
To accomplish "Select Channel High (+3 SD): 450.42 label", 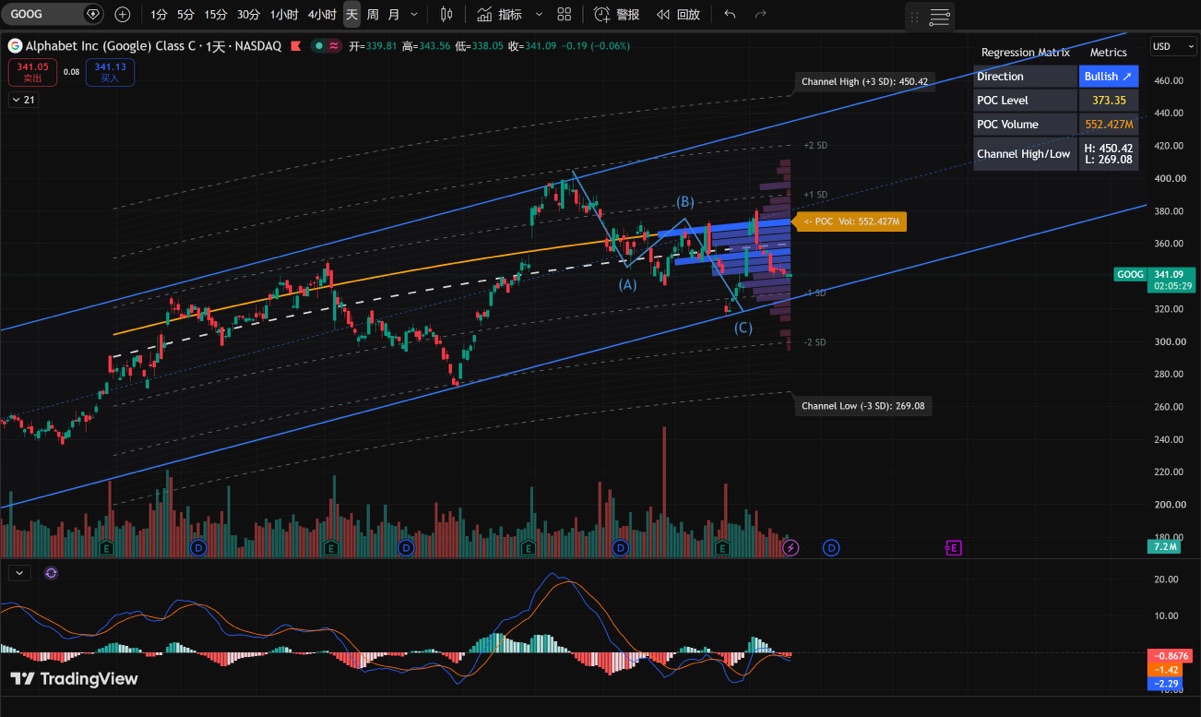I will click(x=864, y=82).
